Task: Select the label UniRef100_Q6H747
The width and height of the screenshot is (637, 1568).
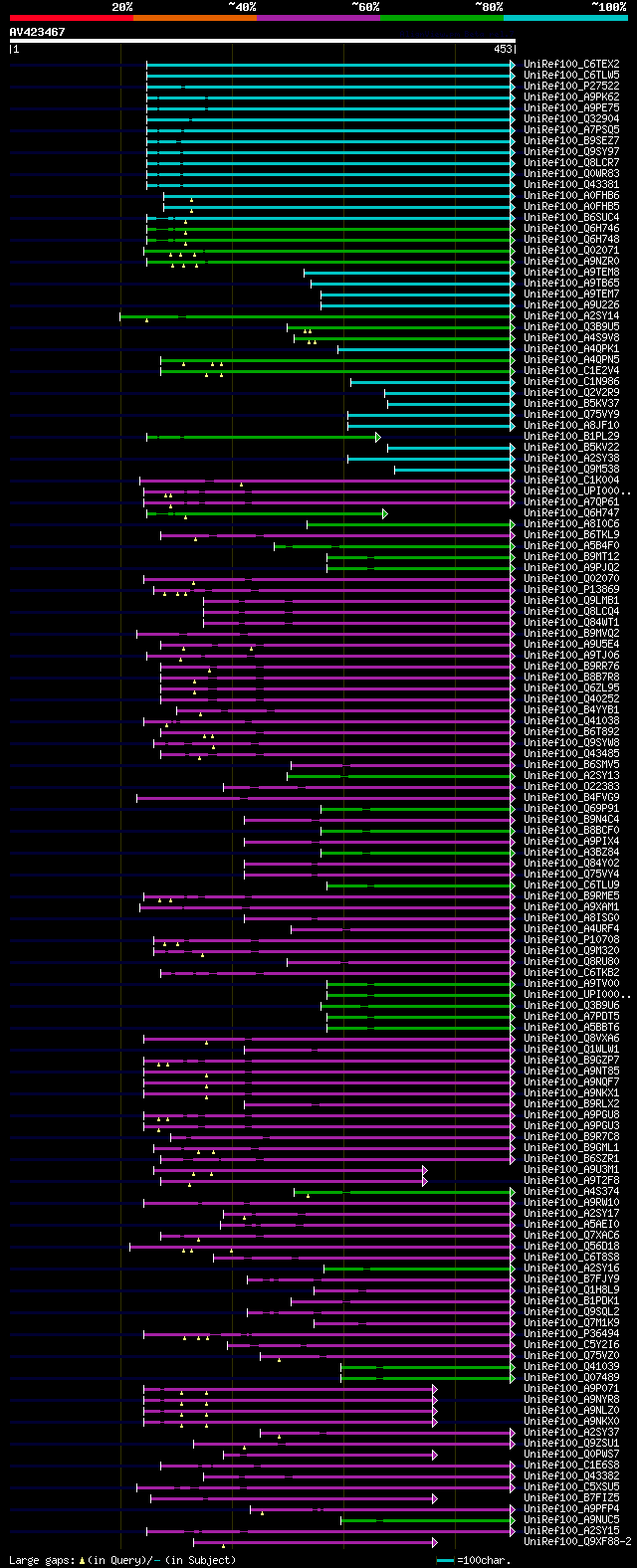Action: click(571, 512)
